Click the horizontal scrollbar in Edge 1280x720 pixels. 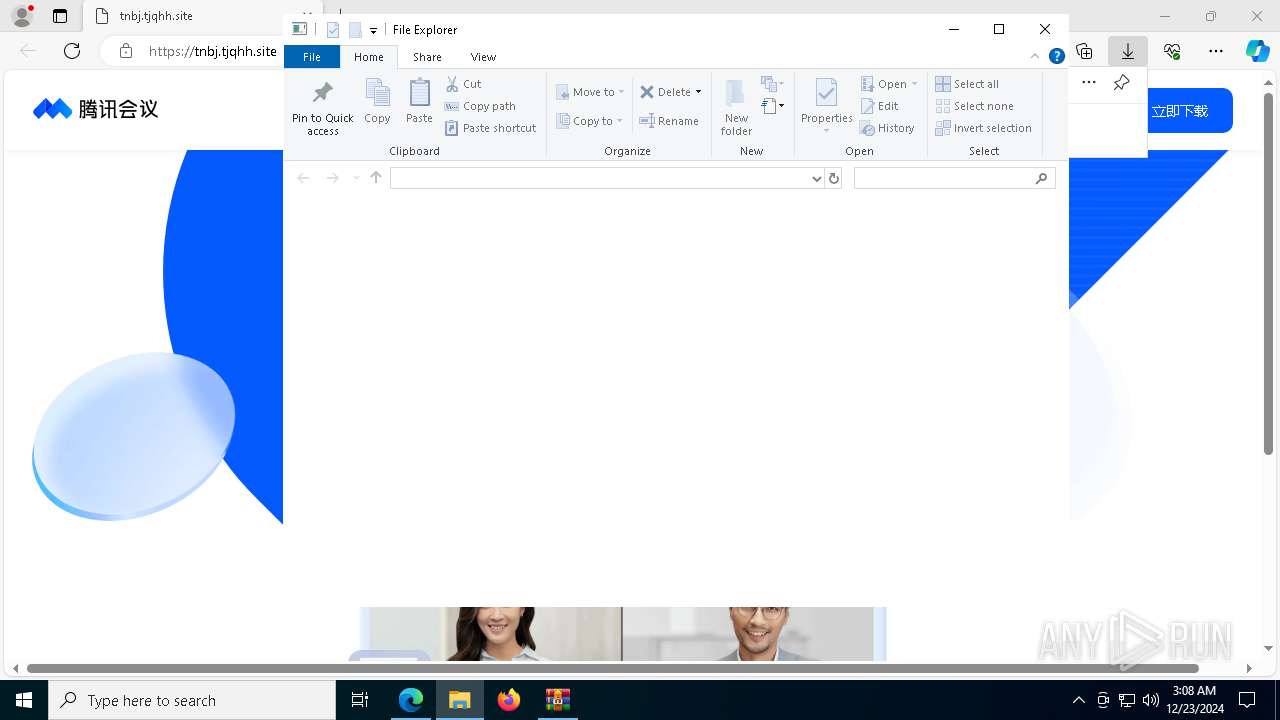pyautogui.click(x=613, y=668)
